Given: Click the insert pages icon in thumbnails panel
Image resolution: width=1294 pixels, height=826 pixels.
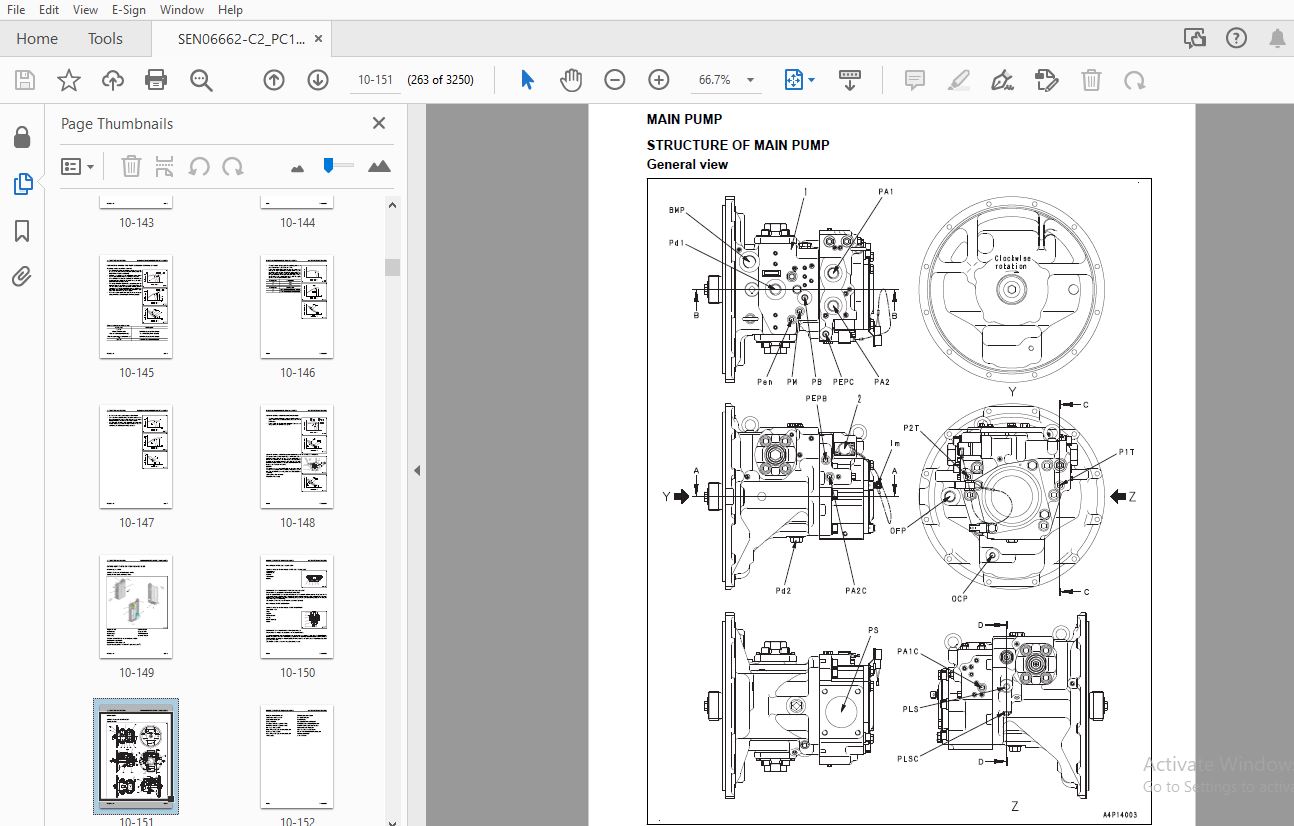Looking at the screenshot, I should pyautogui.click(x=165, y=166).
